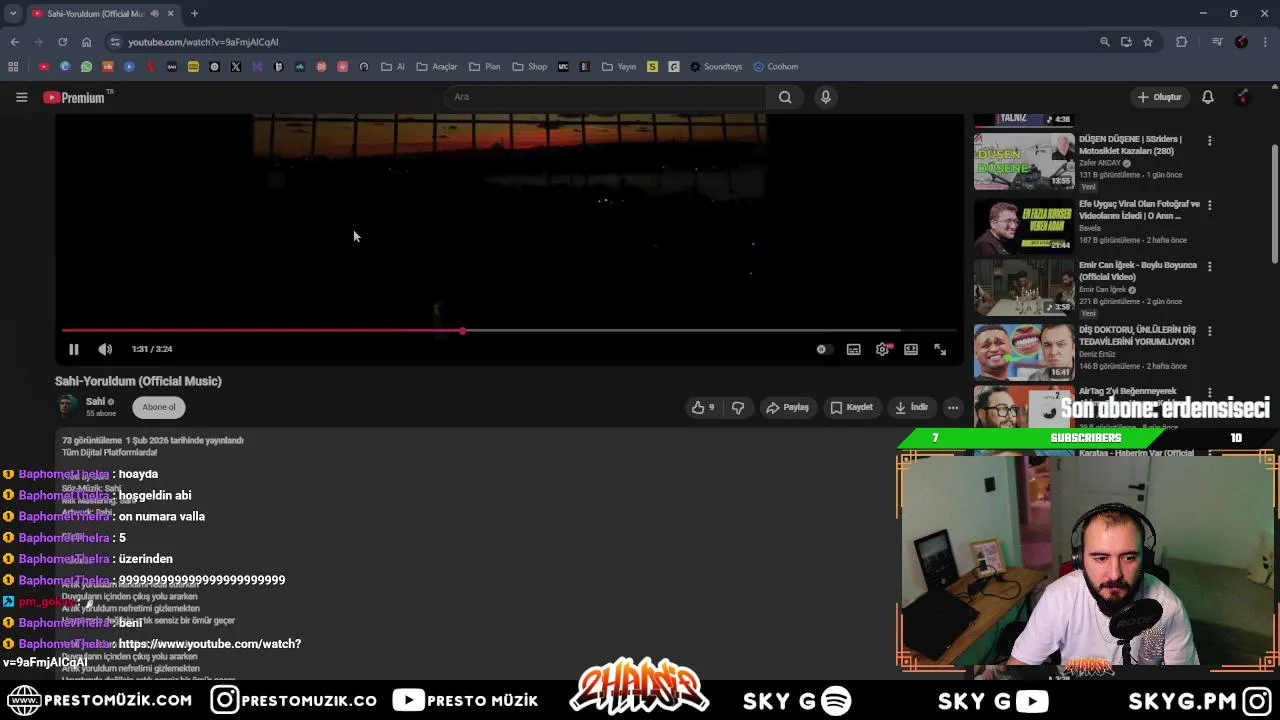
Task: Play the Düşen Düşene thumbnail
Action: (1024, 161)
